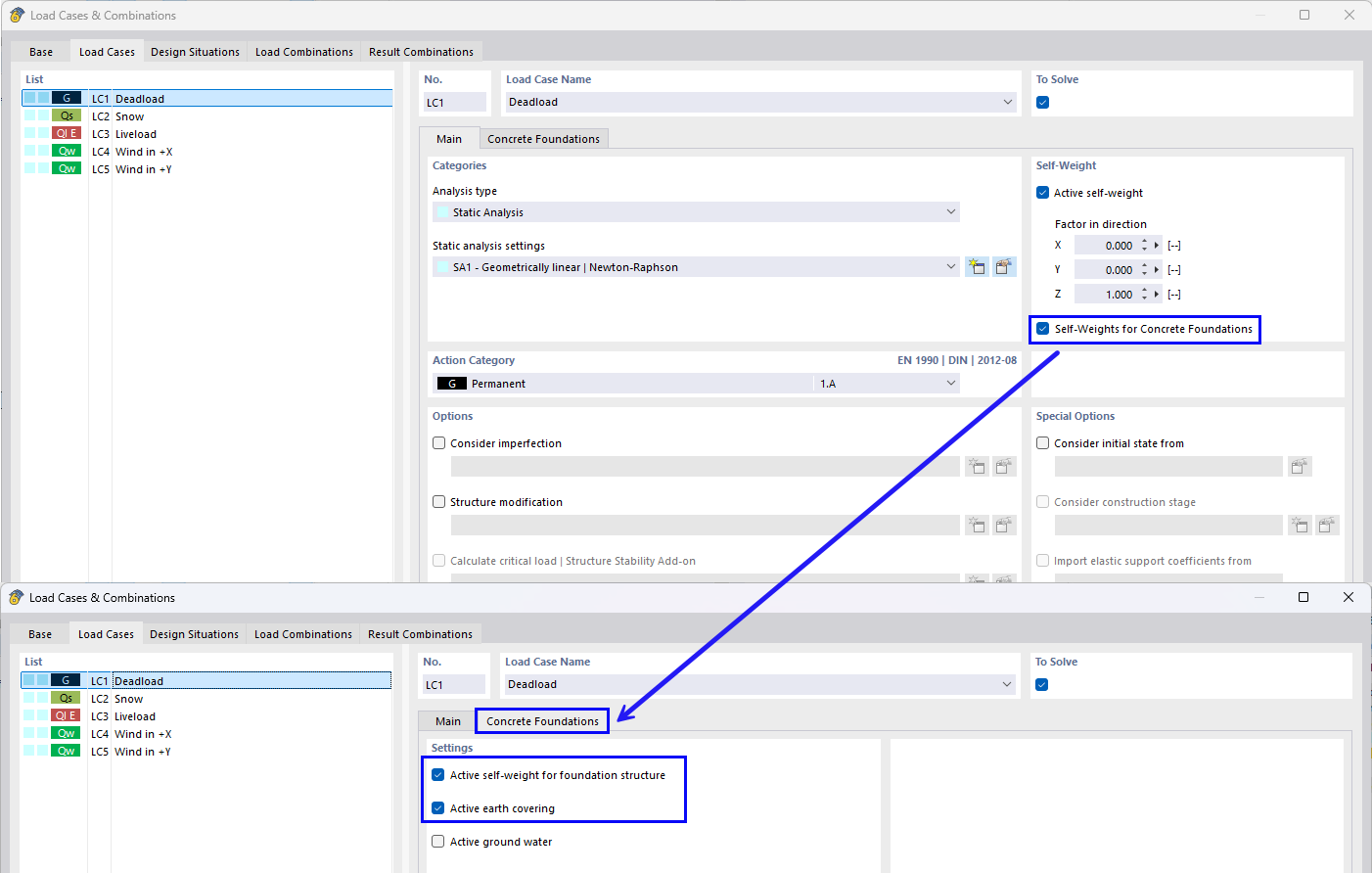Image resolution: width=1372 pixels, height=873 pixels.
Task: Toggle Active earth covering checkbox
Action: 438,808
